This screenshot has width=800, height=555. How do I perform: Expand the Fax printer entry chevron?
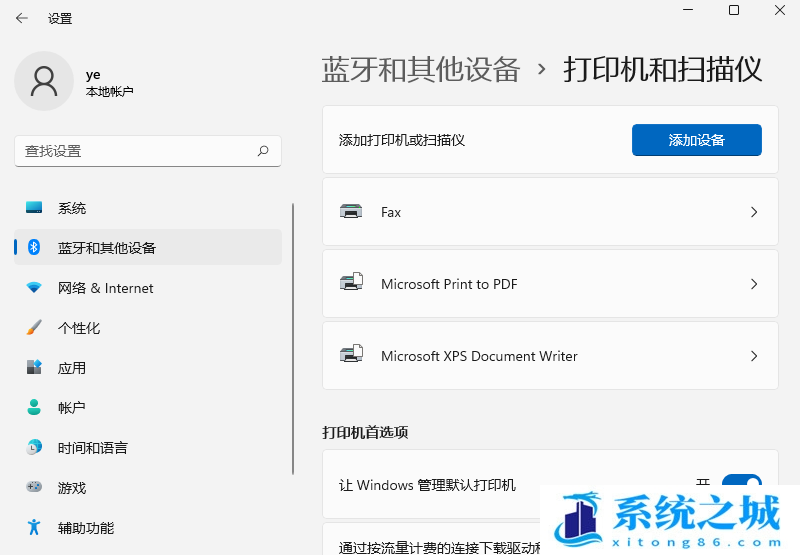[x=754, y=212]
